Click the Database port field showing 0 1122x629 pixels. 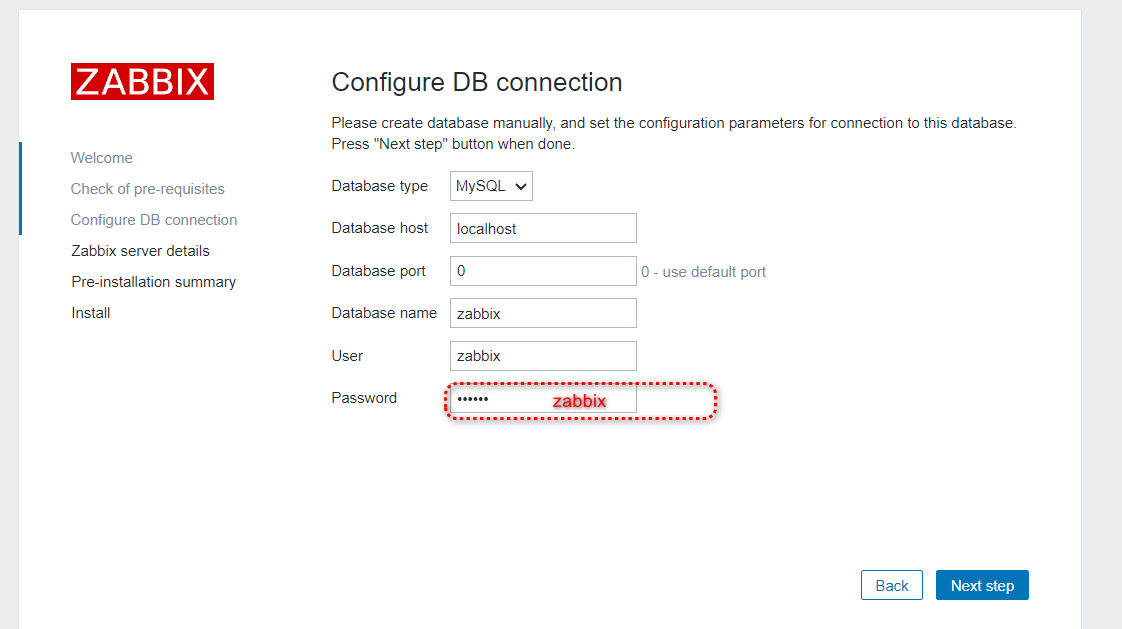click(543, 270)
